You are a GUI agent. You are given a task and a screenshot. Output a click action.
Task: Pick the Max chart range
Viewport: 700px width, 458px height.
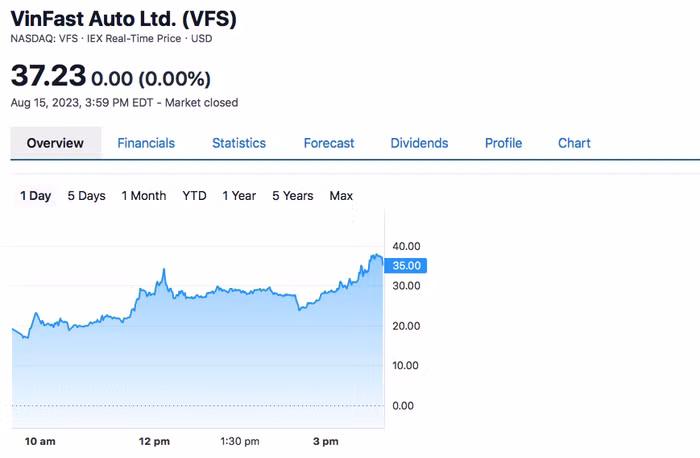point(341,196)
